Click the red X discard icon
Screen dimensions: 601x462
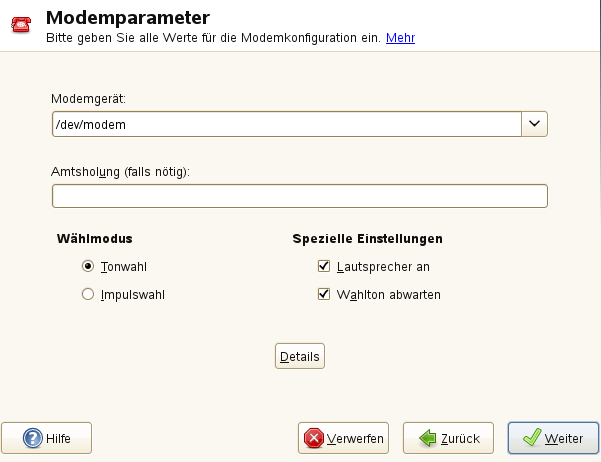pos(314,438)
